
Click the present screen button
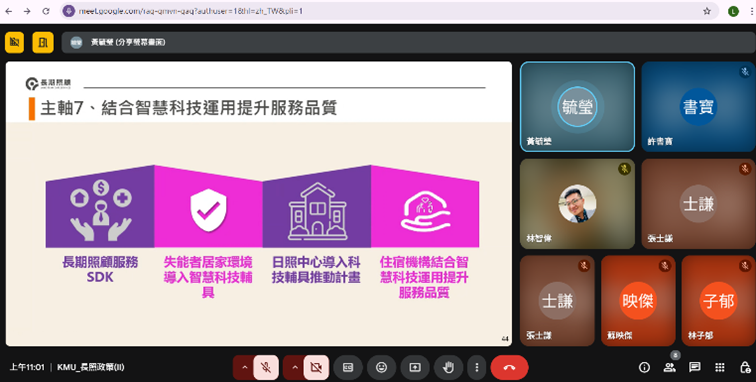click(x=415, y=368)
